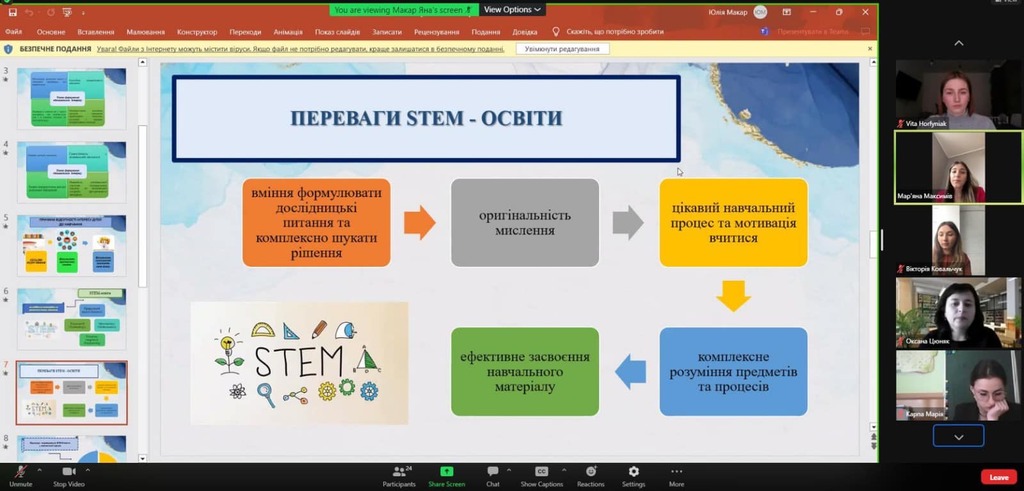Open the Participants panel
The width and height of the screenshot is (1024, 491).
click(398, 472)
